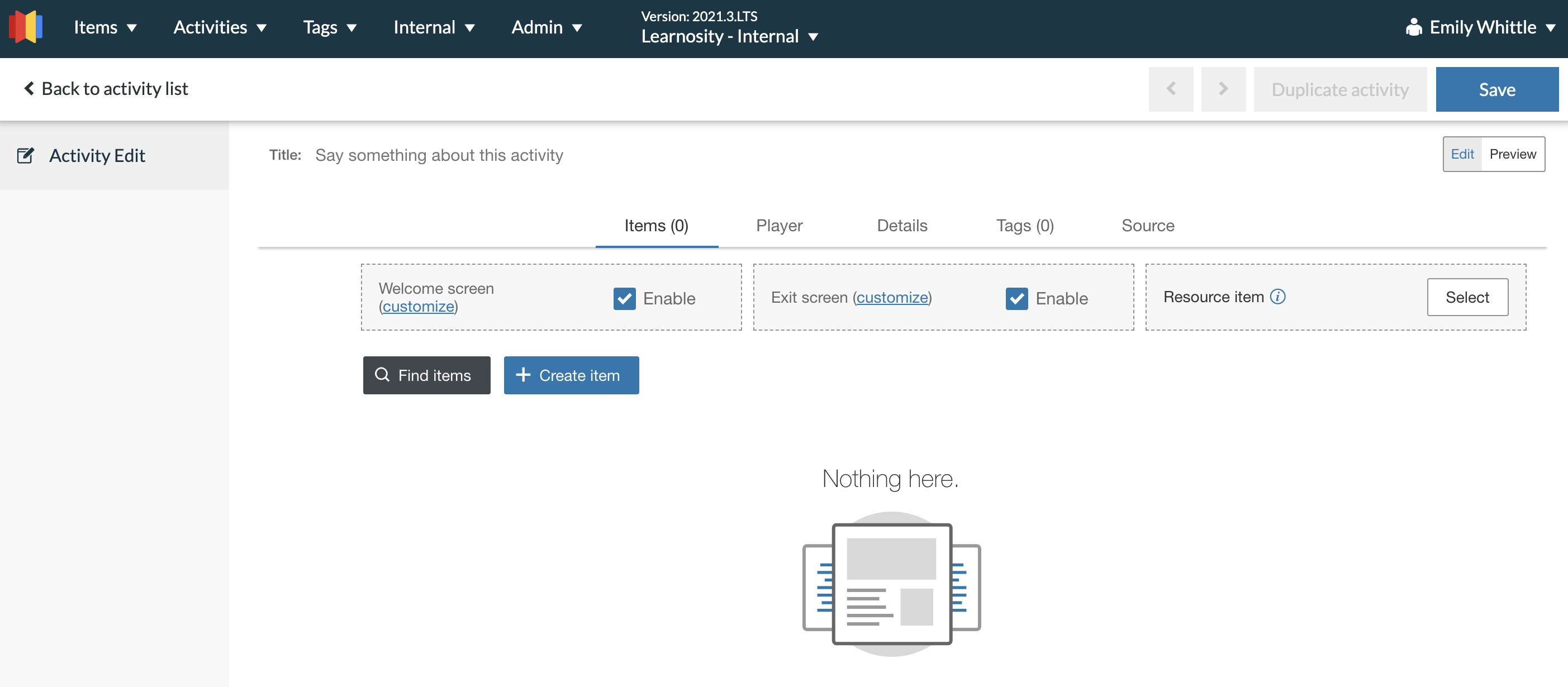Click the user profile icon
This screenshot has height=687, width=1568.
tap(1413, 27)
